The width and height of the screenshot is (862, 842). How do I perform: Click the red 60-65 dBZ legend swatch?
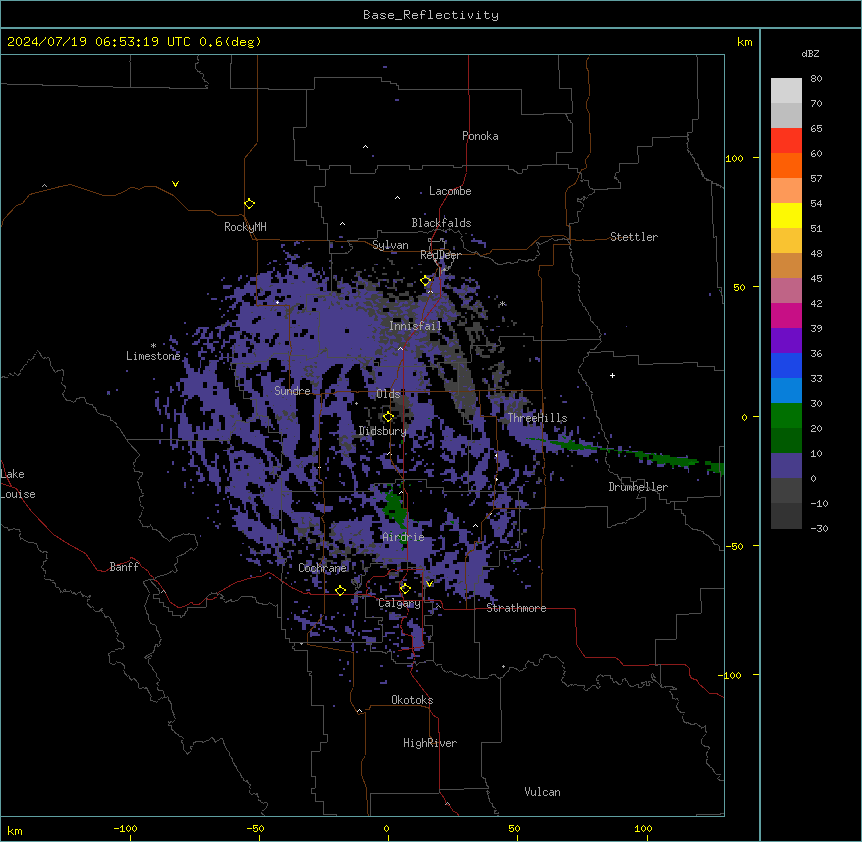pos(786,140)
